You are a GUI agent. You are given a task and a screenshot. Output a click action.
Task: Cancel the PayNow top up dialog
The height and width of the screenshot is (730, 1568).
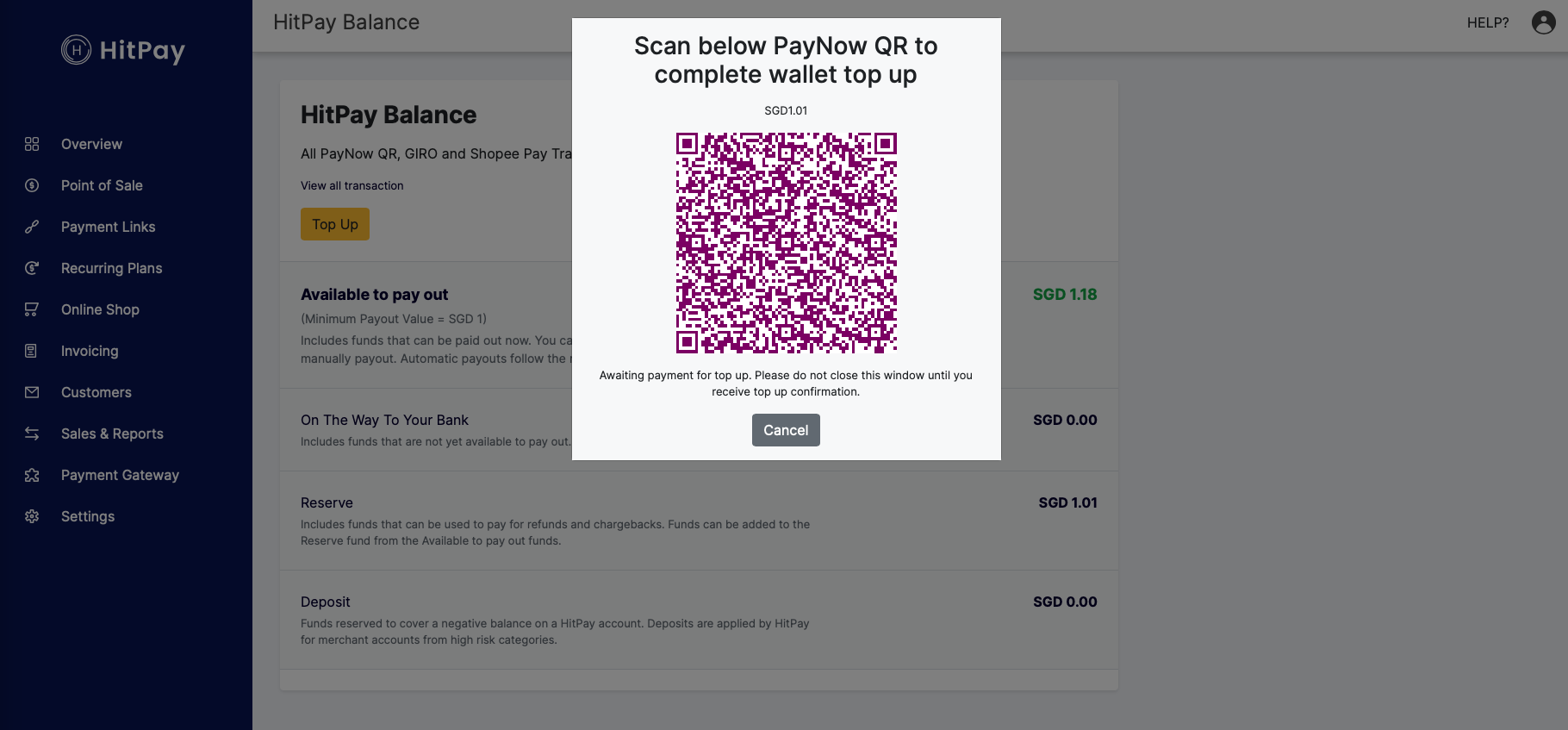tap(786, 430)
